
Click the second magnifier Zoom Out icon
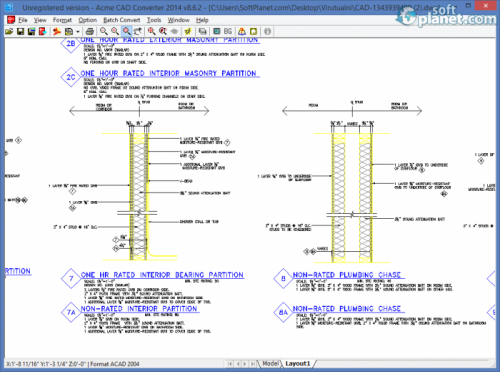[x=115, y=31]
